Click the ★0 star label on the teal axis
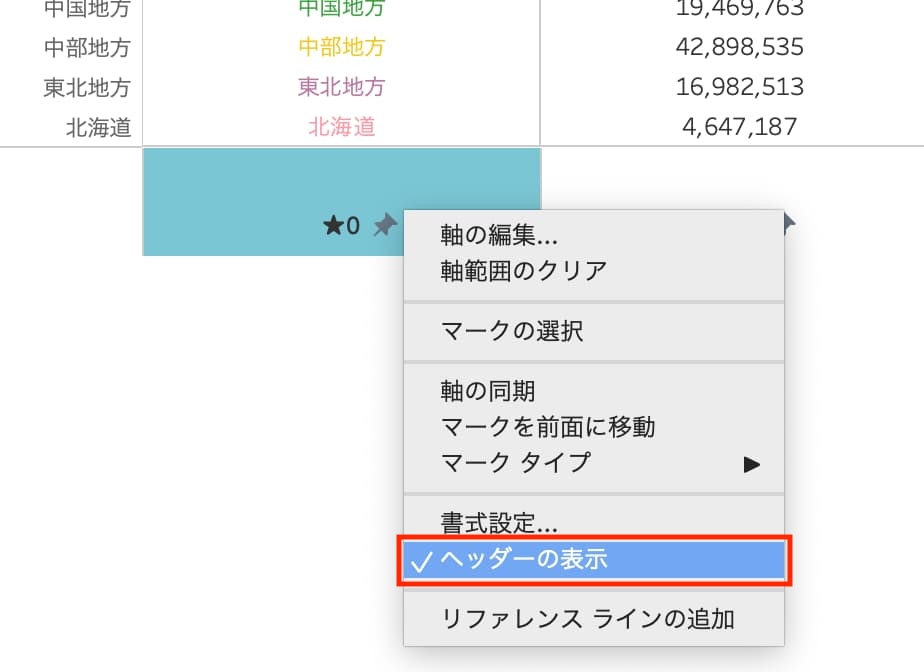 (x=341, y=227)
